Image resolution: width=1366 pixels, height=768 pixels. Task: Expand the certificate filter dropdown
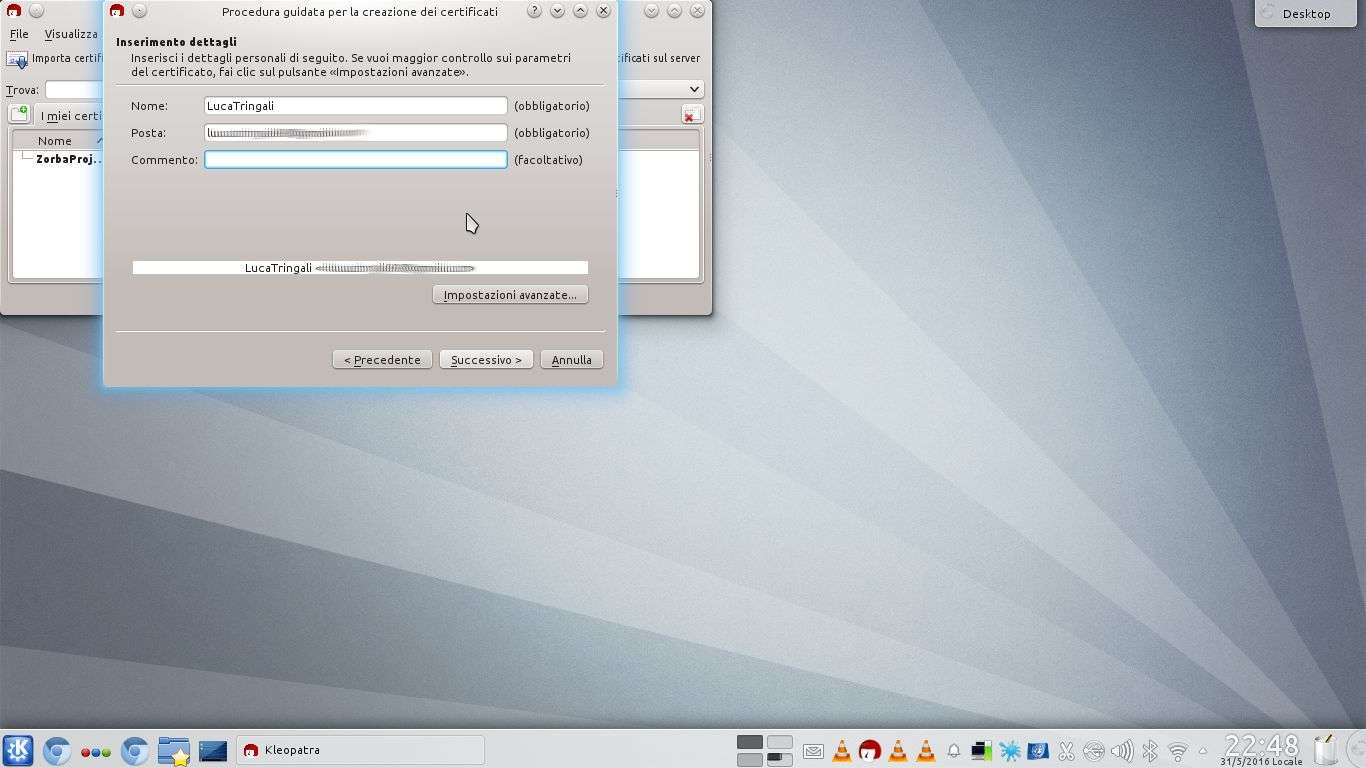pyautogui.click(x=695, y=89)
